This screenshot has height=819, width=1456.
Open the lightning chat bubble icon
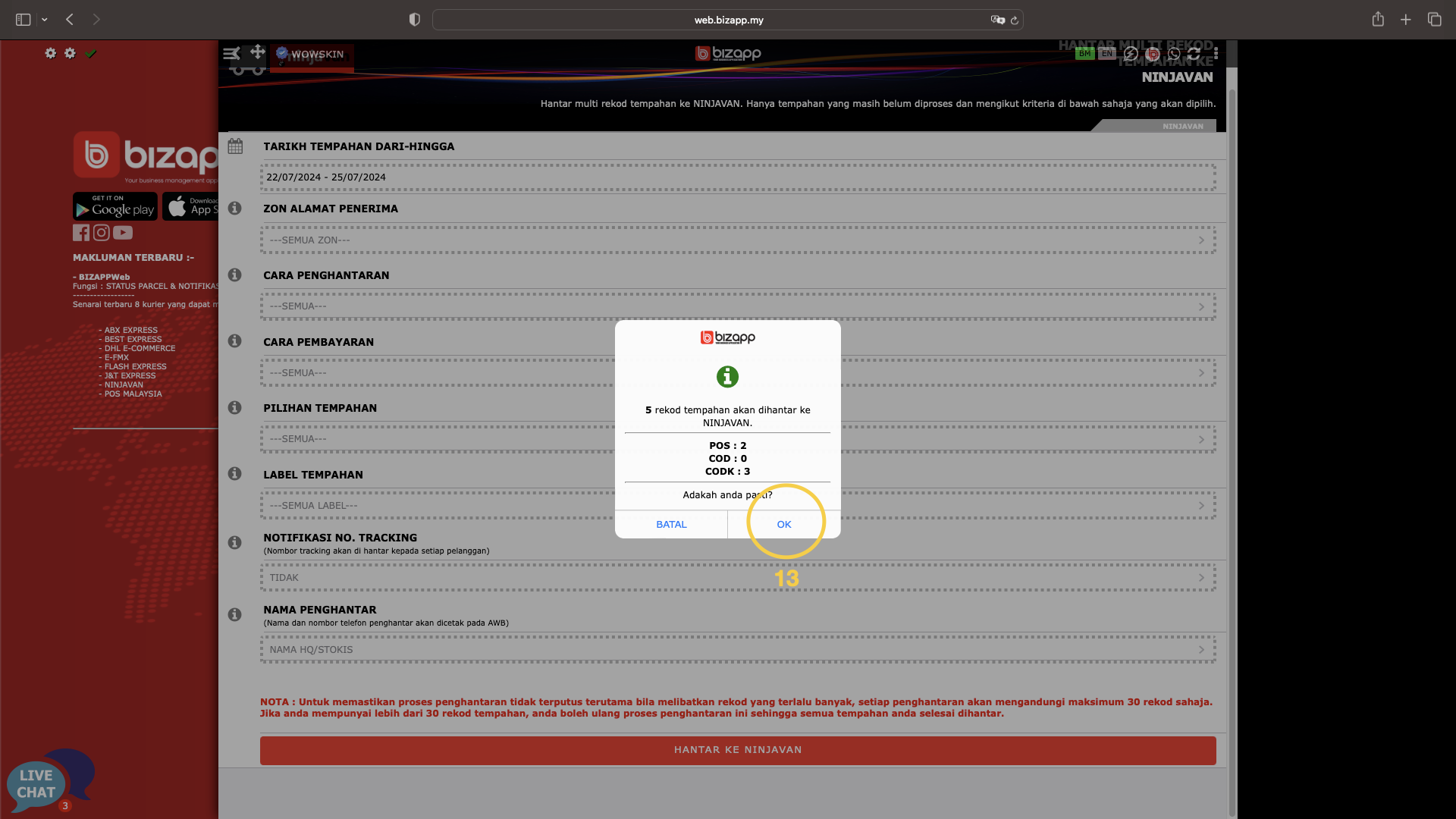click(1131, 53)
